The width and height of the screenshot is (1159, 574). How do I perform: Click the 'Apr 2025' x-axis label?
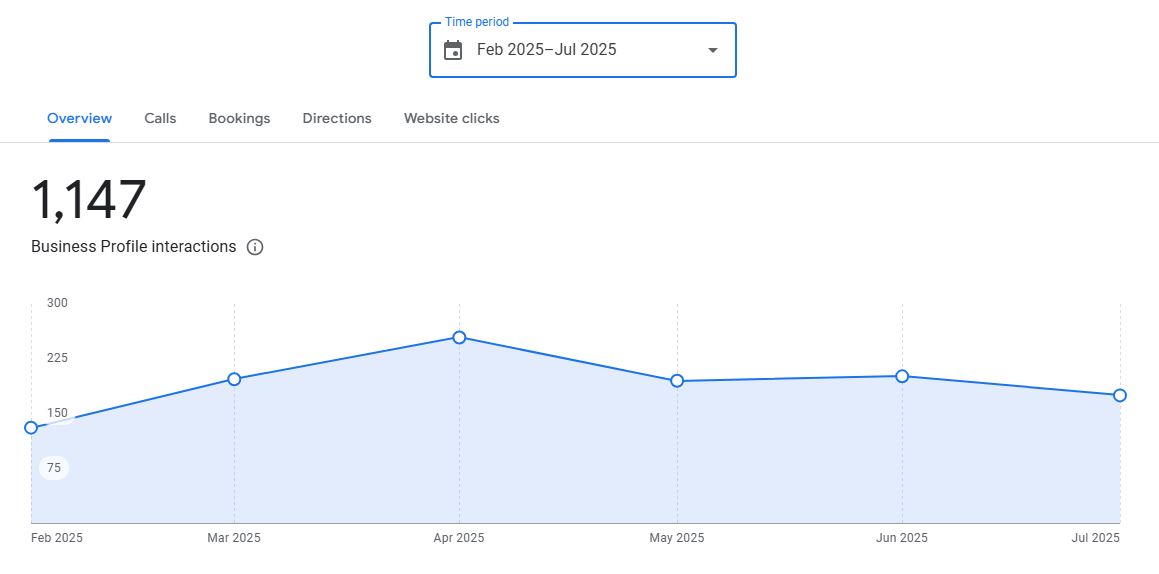click(458, 538)
